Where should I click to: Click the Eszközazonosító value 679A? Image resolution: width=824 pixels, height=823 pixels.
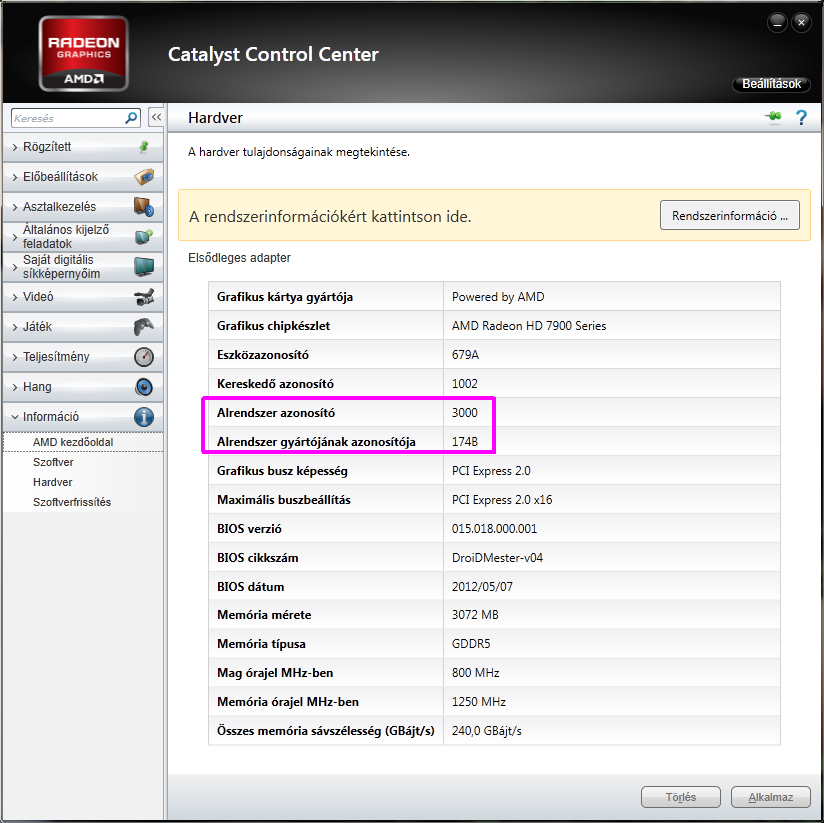(x=465, y=355)
